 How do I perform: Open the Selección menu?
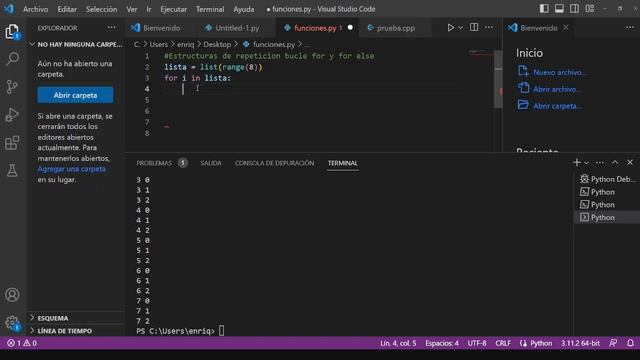[101, 9]
